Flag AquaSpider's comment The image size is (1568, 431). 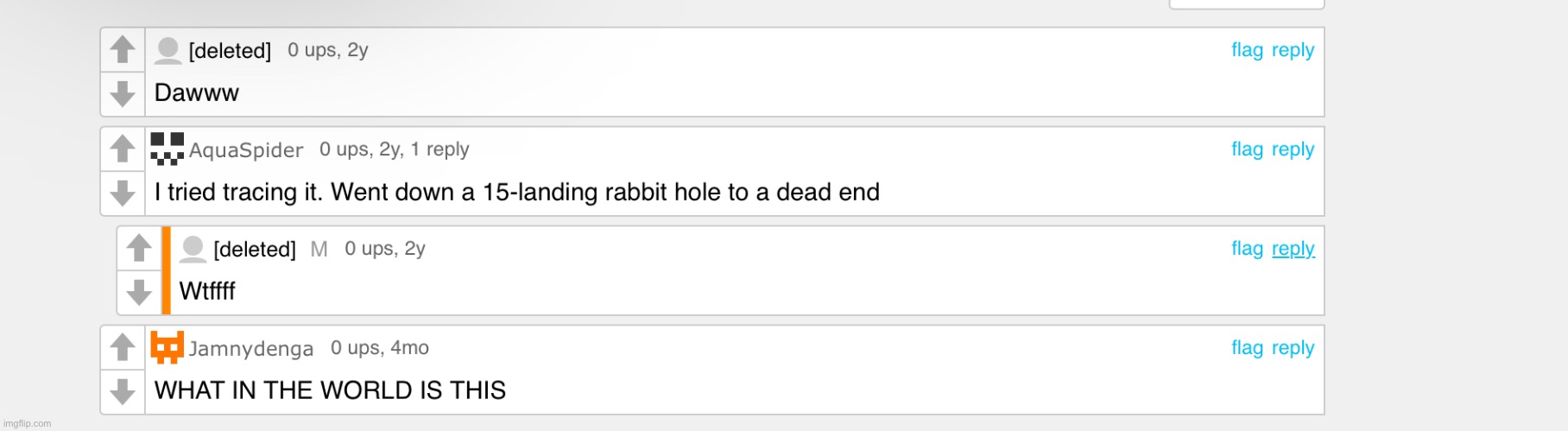(x=1247, y=149)
